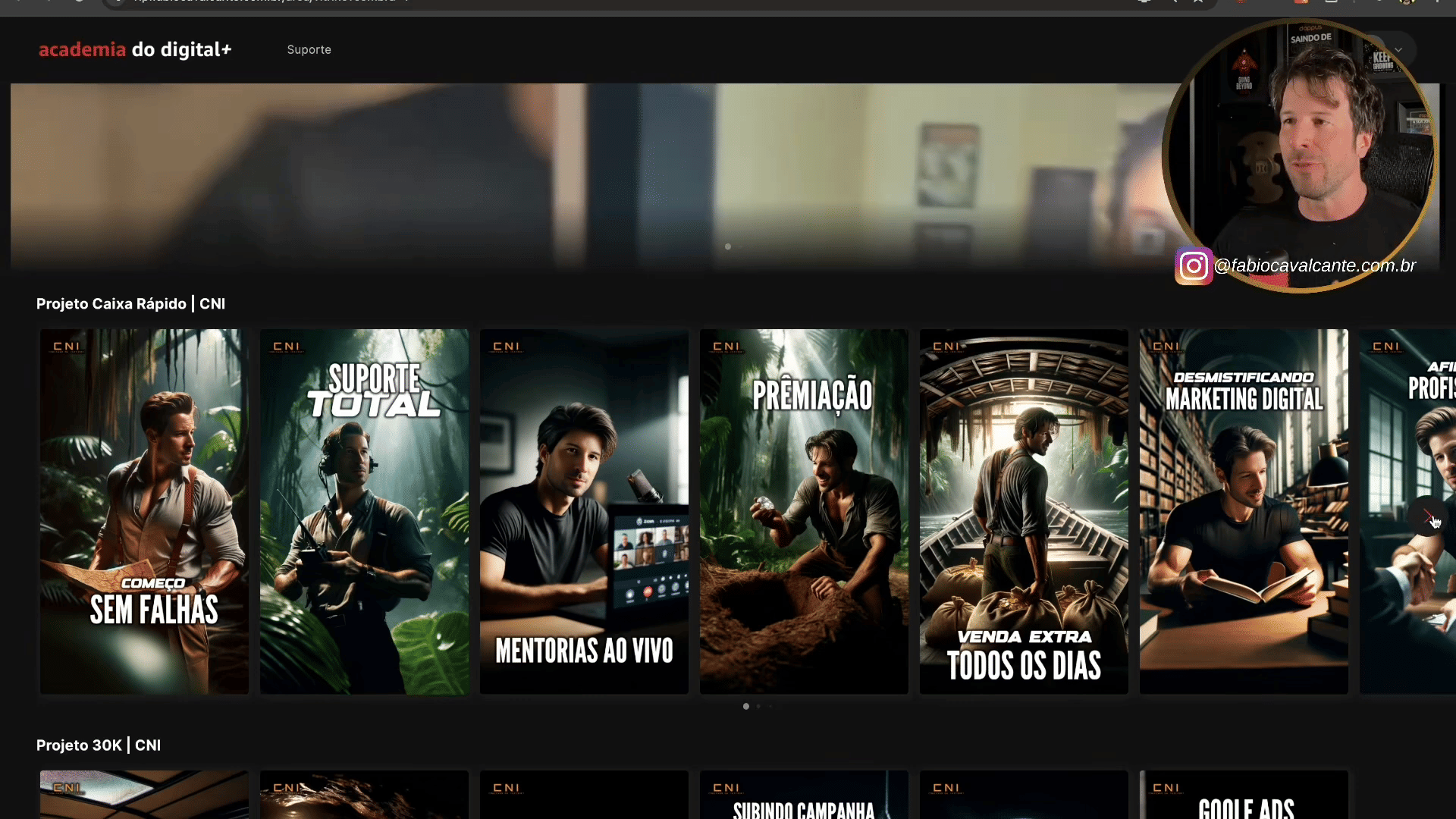Viewport: 1456px width, 819px height.
Task: Click the blurred hero banner image
Action: pos(531,174)
